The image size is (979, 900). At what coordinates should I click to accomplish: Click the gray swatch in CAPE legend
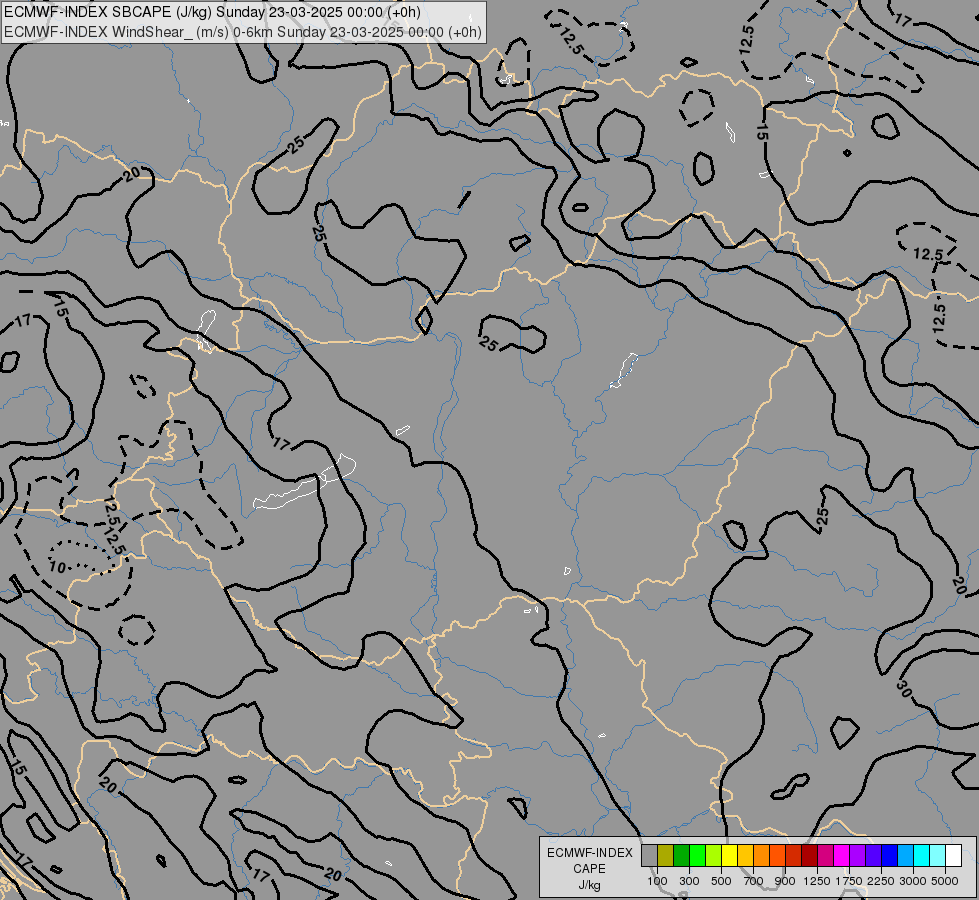coord(649,855)
